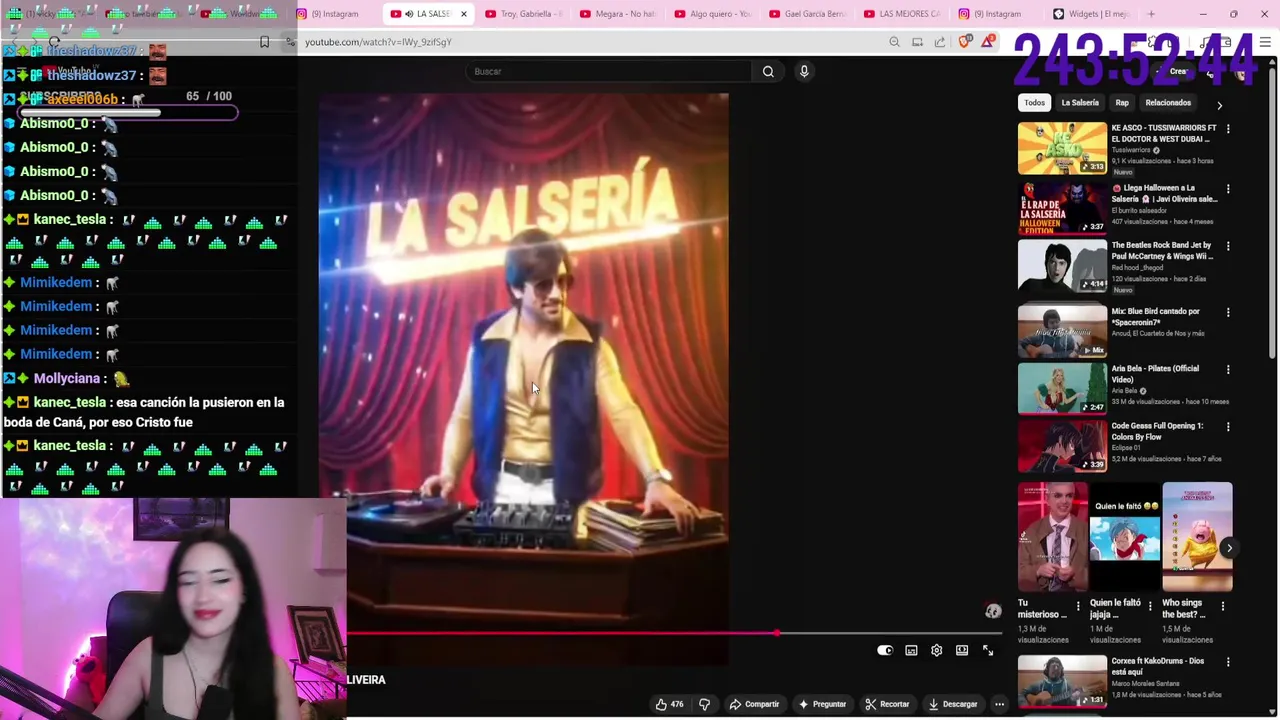
Task: Click the youtube.com address bar URL
Action: (x=378, y=42)
